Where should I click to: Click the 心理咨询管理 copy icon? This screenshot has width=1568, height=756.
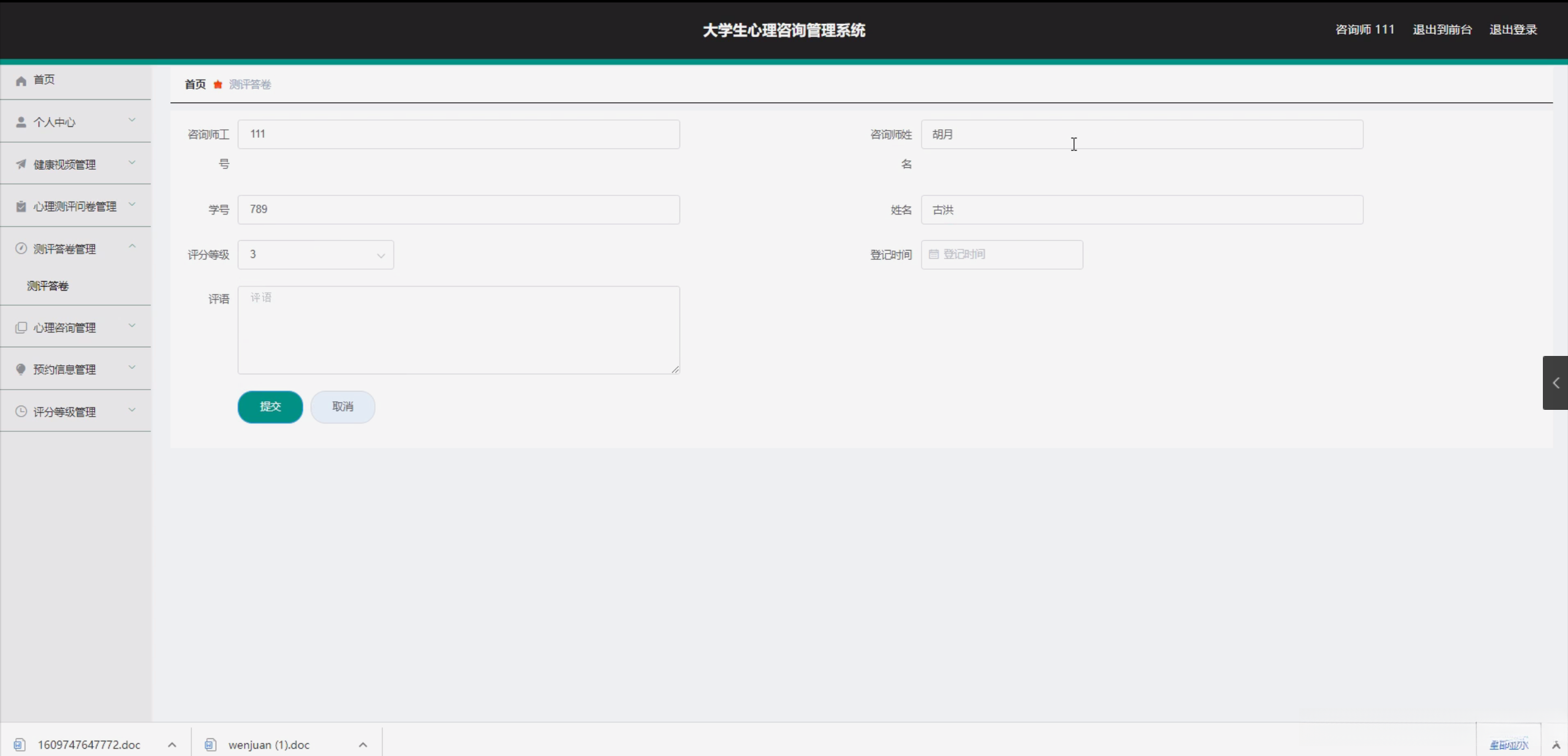(21, 328)
